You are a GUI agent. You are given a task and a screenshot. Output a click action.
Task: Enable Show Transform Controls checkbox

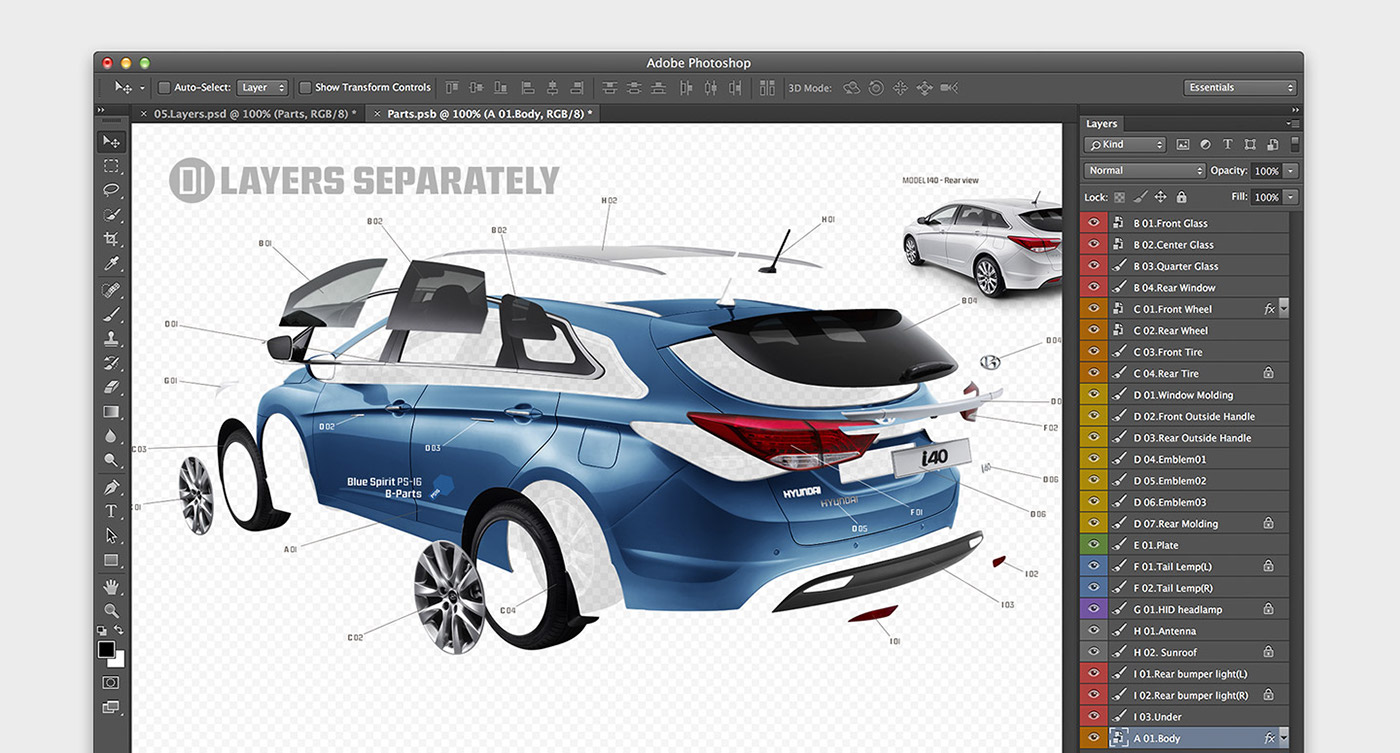[x=306, y=88]
